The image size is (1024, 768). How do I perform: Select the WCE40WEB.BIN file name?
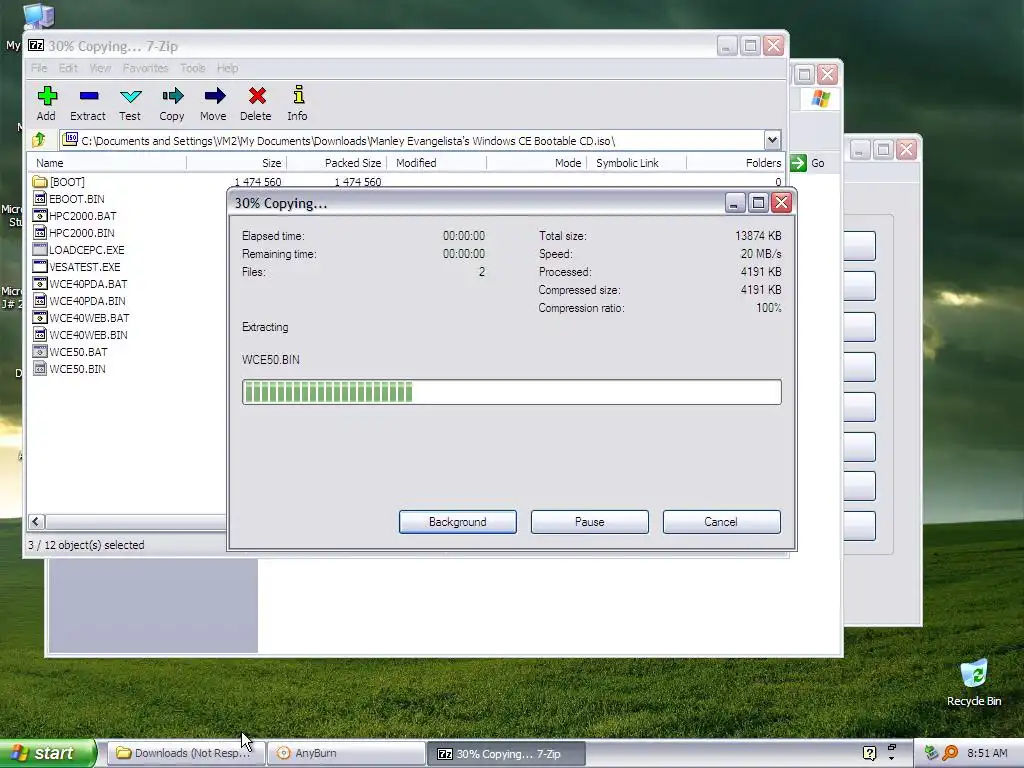(x=88, y=334)
